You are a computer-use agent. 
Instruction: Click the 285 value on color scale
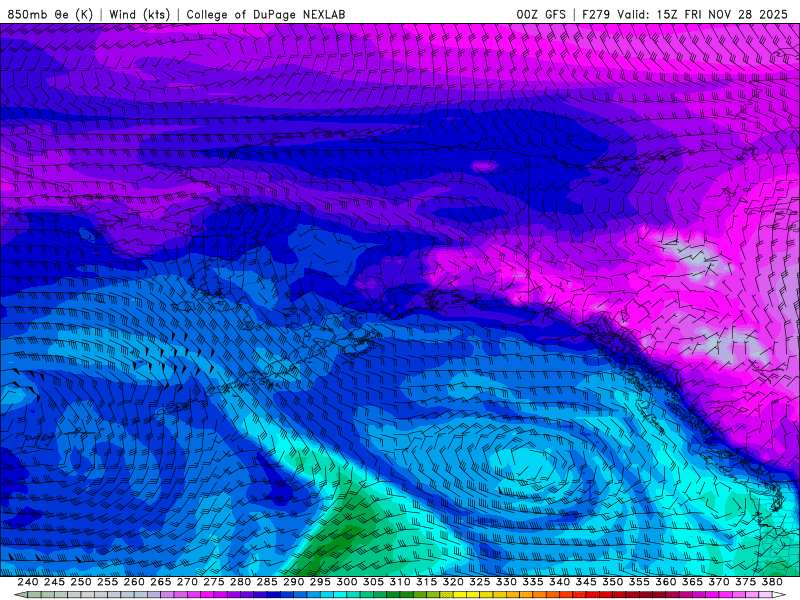tap(267, 582)
